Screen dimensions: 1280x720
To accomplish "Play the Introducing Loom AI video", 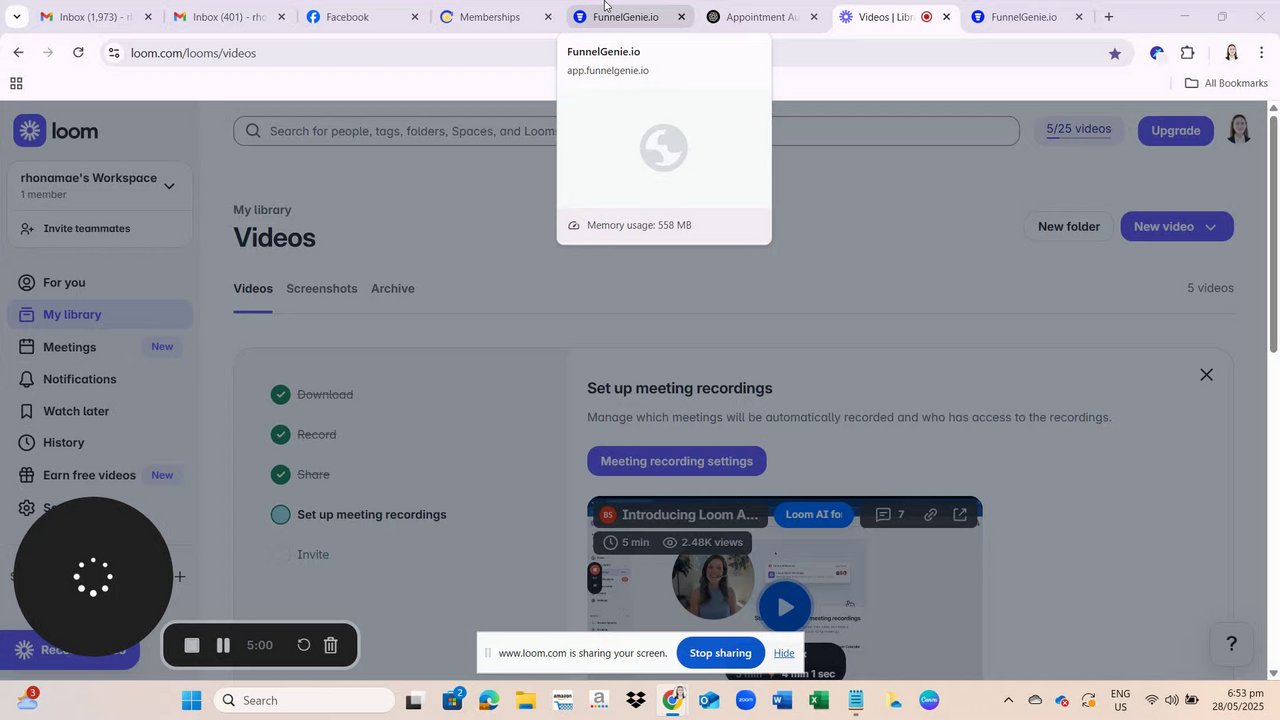I will pos(785,606).
